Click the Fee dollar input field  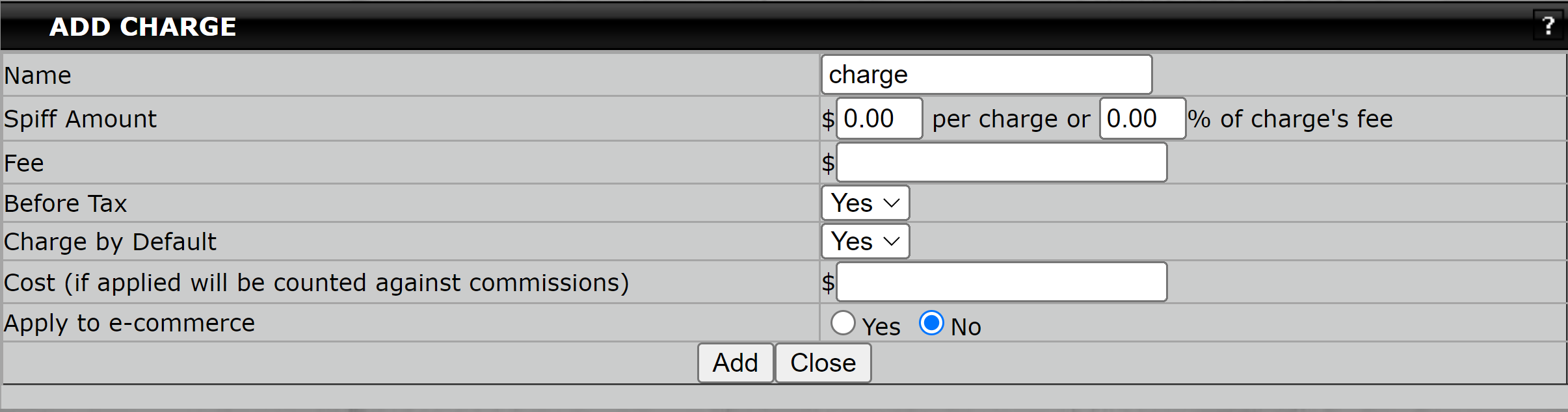[x=1002, y=162]
